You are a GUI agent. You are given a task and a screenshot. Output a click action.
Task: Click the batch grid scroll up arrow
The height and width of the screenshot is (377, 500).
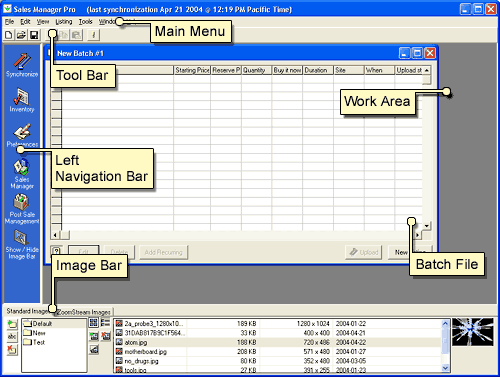coord(427,70)
